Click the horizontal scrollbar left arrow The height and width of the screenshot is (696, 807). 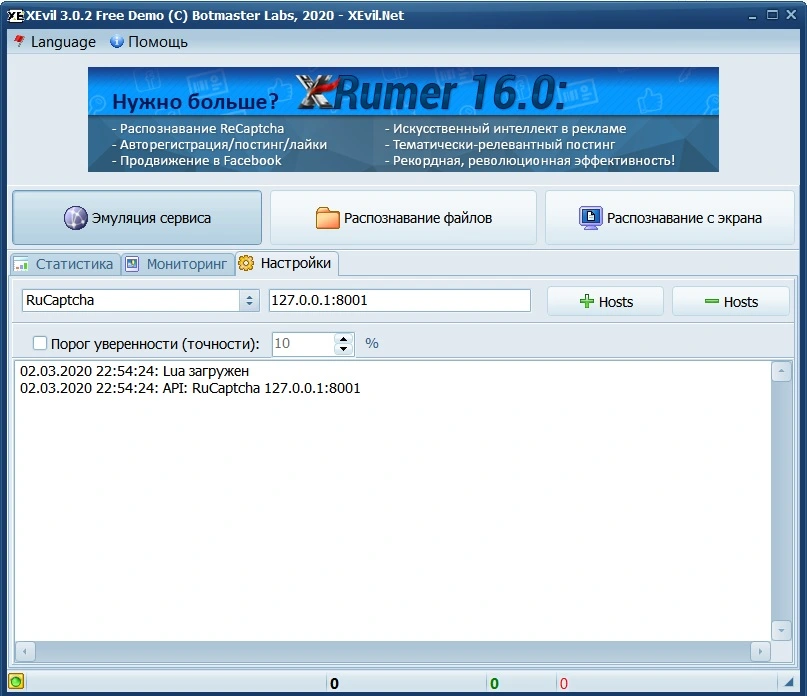pyautogui.click(x=25, y=651)
